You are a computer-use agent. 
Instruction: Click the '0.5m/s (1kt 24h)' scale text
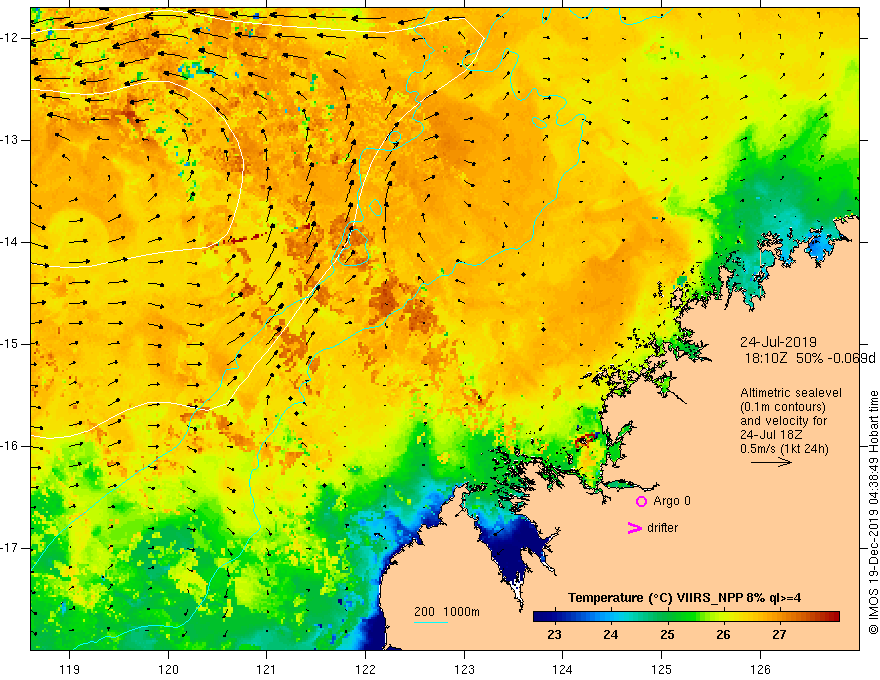tap(784, 449)
